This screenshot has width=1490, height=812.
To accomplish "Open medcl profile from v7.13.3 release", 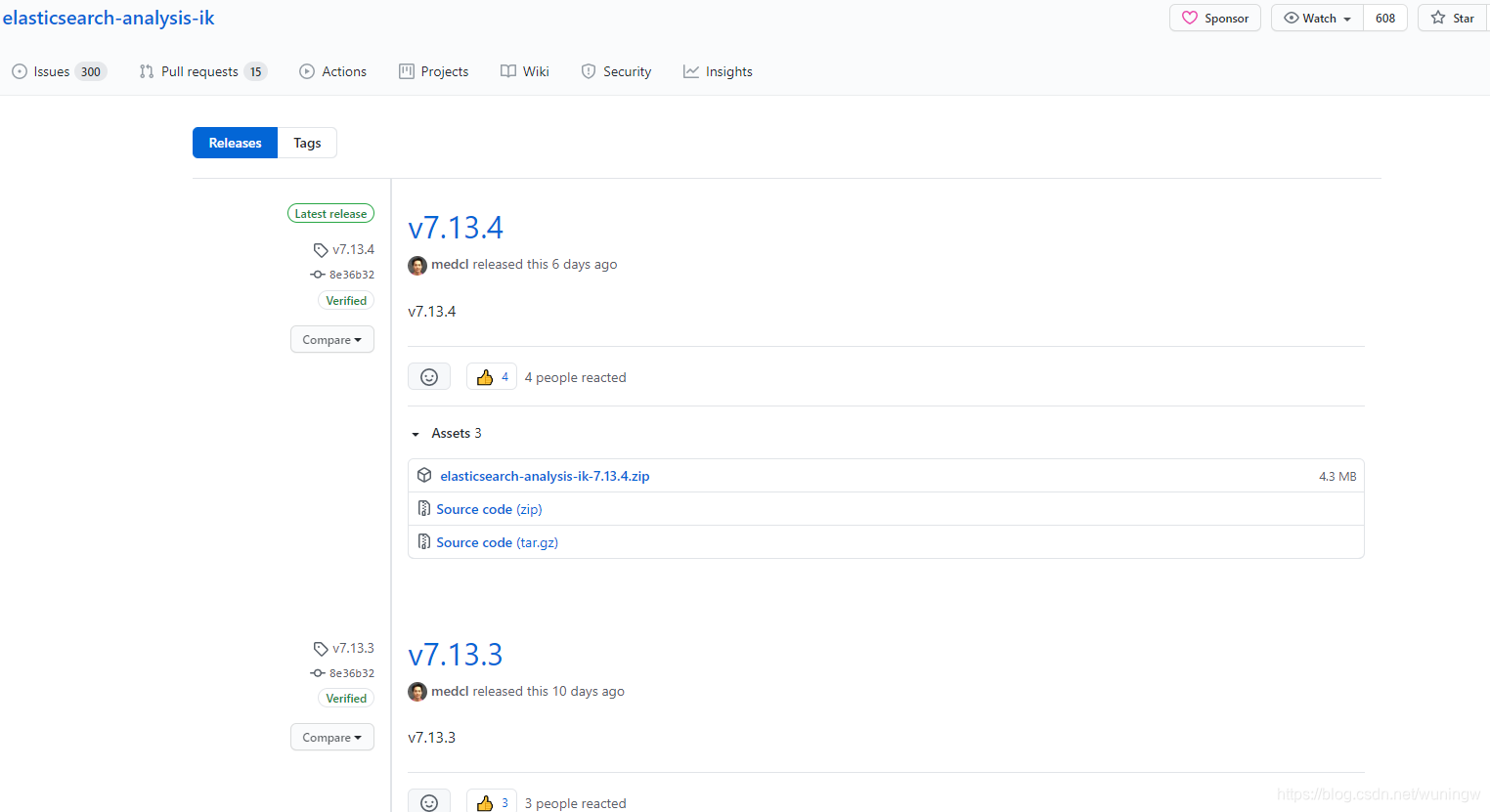I will 450,691.
